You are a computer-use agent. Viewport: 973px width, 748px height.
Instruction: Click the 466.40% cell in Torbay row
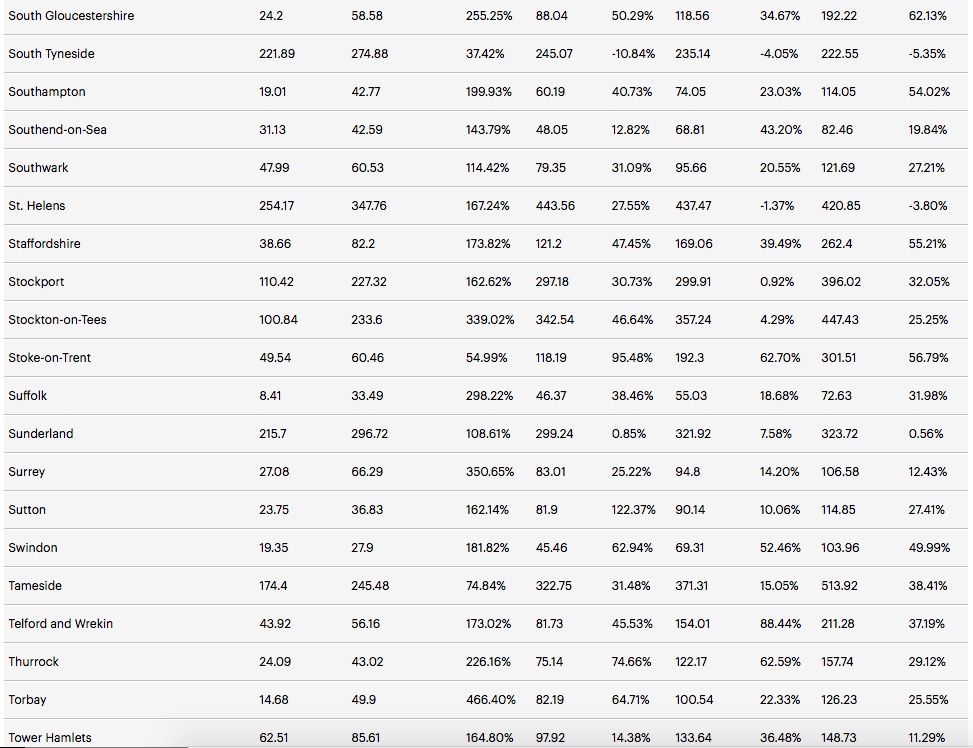[x=491, y=700]
